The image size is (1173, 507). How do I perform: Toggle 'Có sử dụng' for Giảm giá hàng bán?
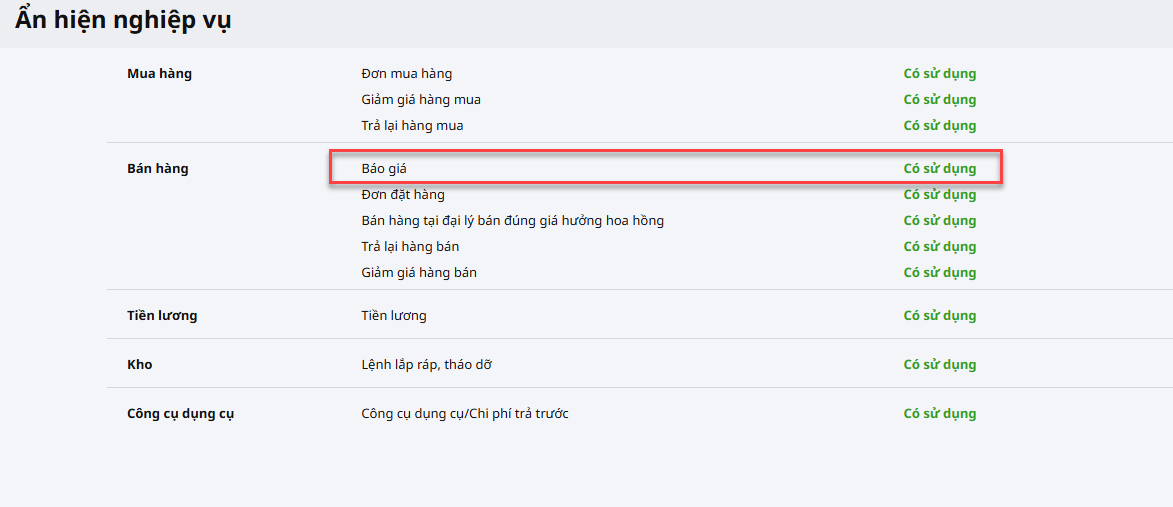pyautogui.click(x=939, y=273)
